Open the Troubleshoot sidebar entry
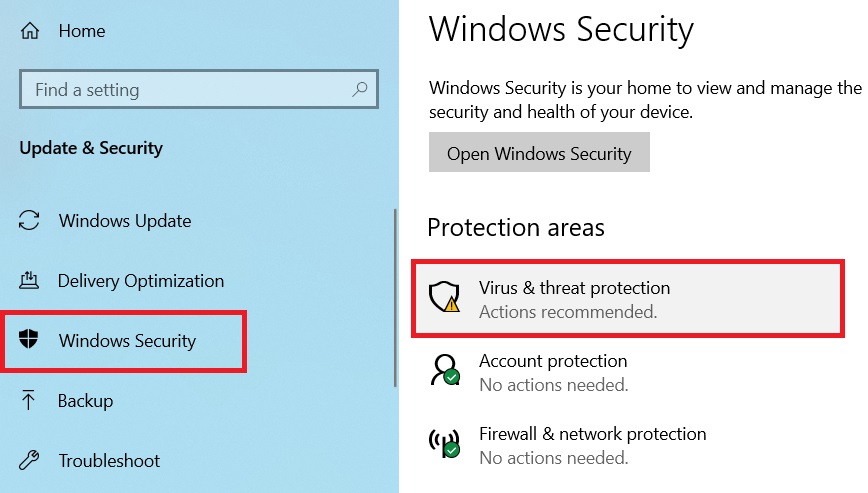The width and height of the screenshot is (868, 493). coord(109,461)
